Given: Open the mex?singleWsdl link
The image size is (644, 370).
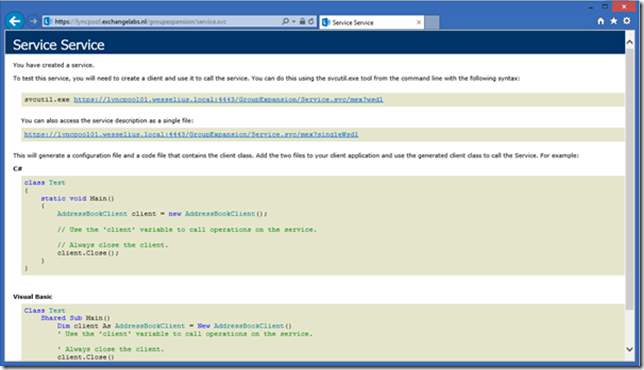Looking at the screenshot, I should point(191,135).
